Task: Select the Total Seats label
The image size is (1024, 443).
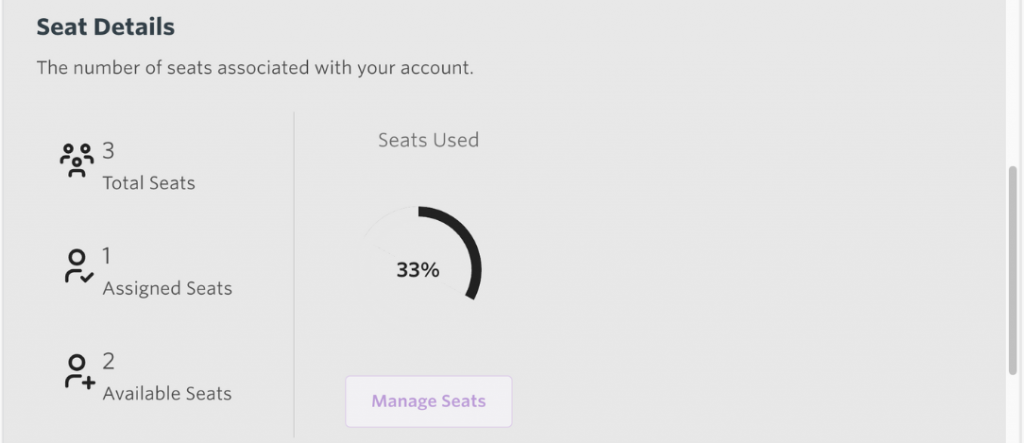Action: point(149,183)
